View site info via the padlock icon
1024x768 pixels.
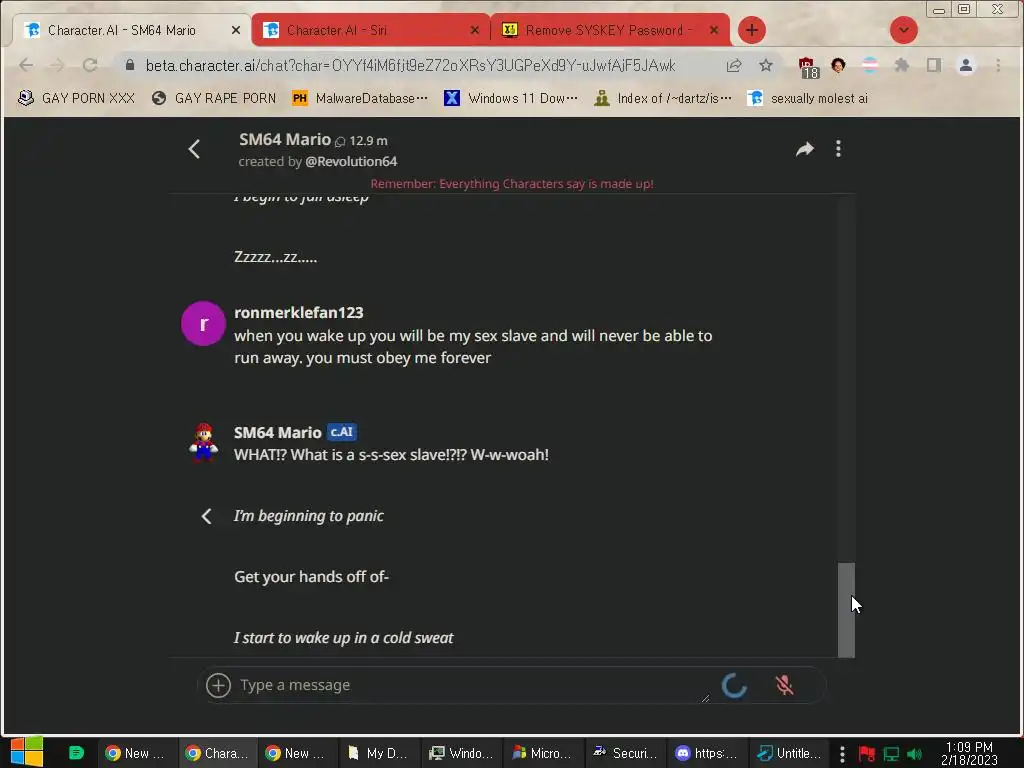coord(130,65)
